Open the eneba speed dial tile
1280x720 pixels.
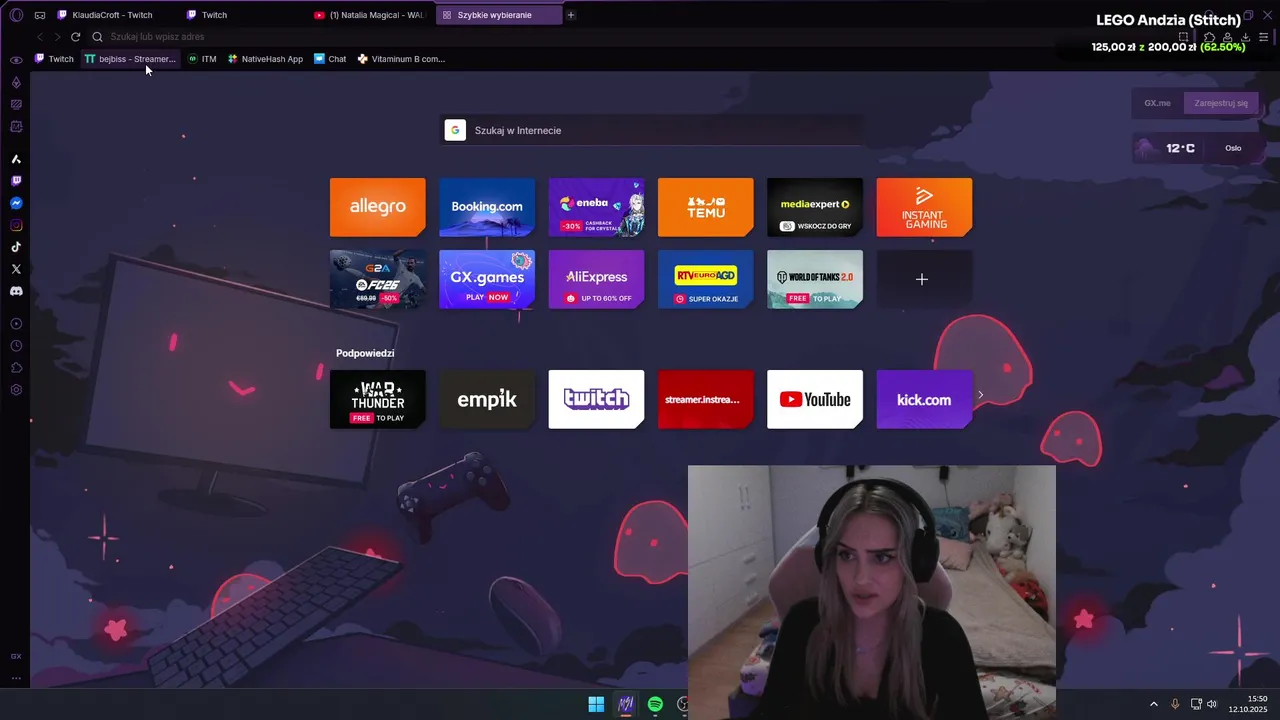point(596,207)
